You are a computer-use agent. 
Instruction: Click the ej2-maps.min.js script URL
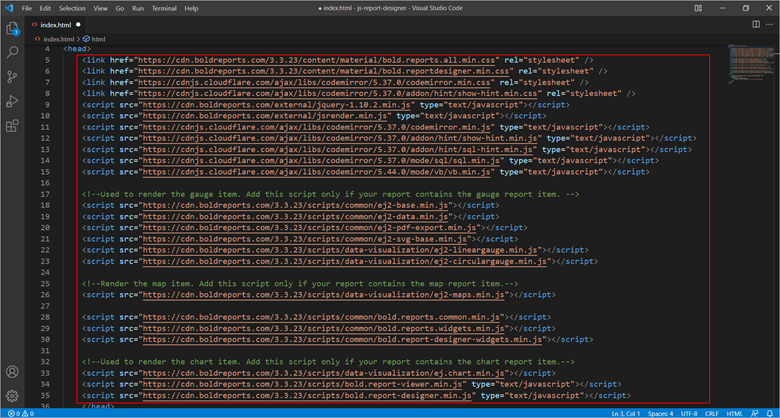[323, 295]
